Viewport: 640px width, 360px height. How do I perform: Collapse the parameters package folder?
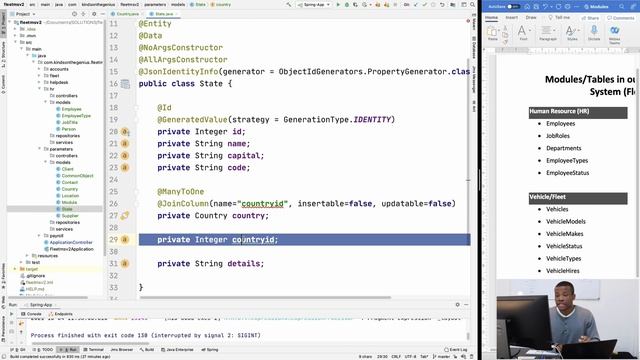pos(40,149)
